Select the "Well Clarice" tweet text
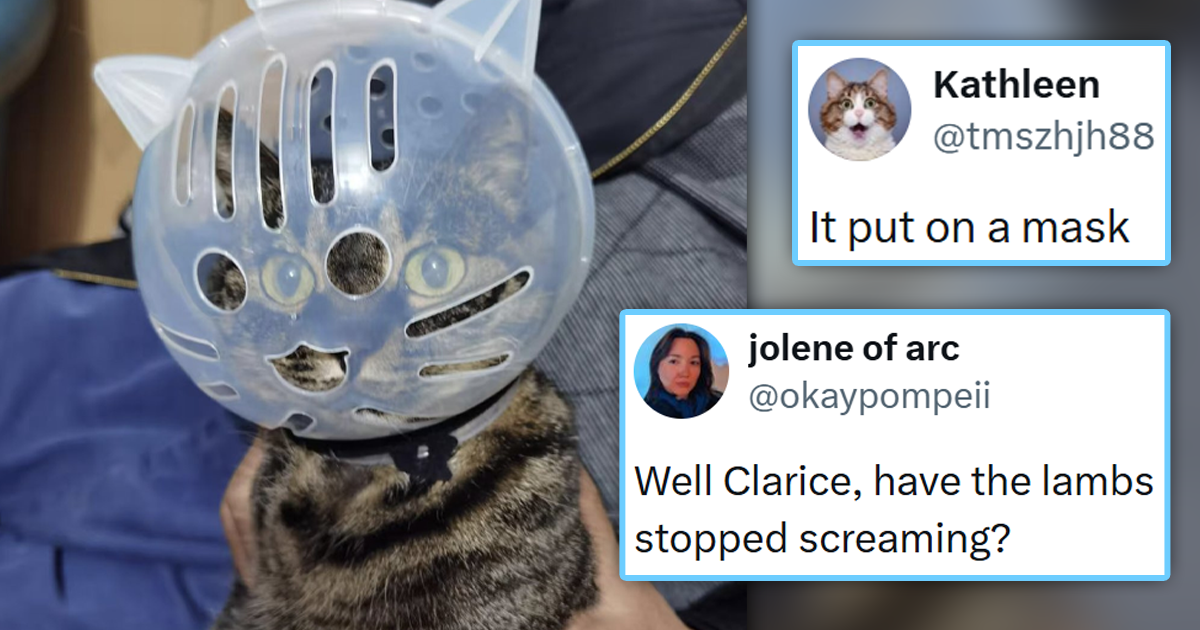1200x630 pixels. [x=894, y=511]
